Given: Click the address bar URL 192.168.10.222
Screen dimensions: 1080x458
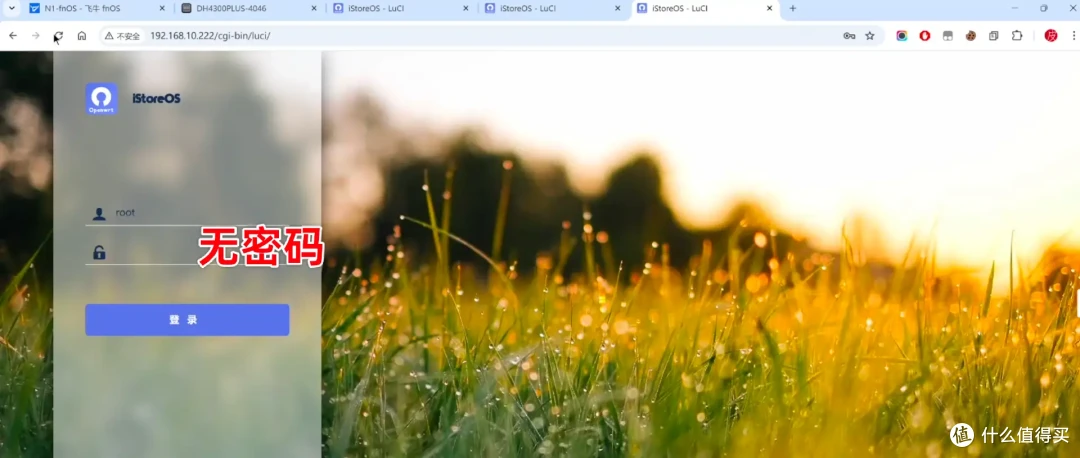Looking at the screenshot, I should tap(210, 36).
